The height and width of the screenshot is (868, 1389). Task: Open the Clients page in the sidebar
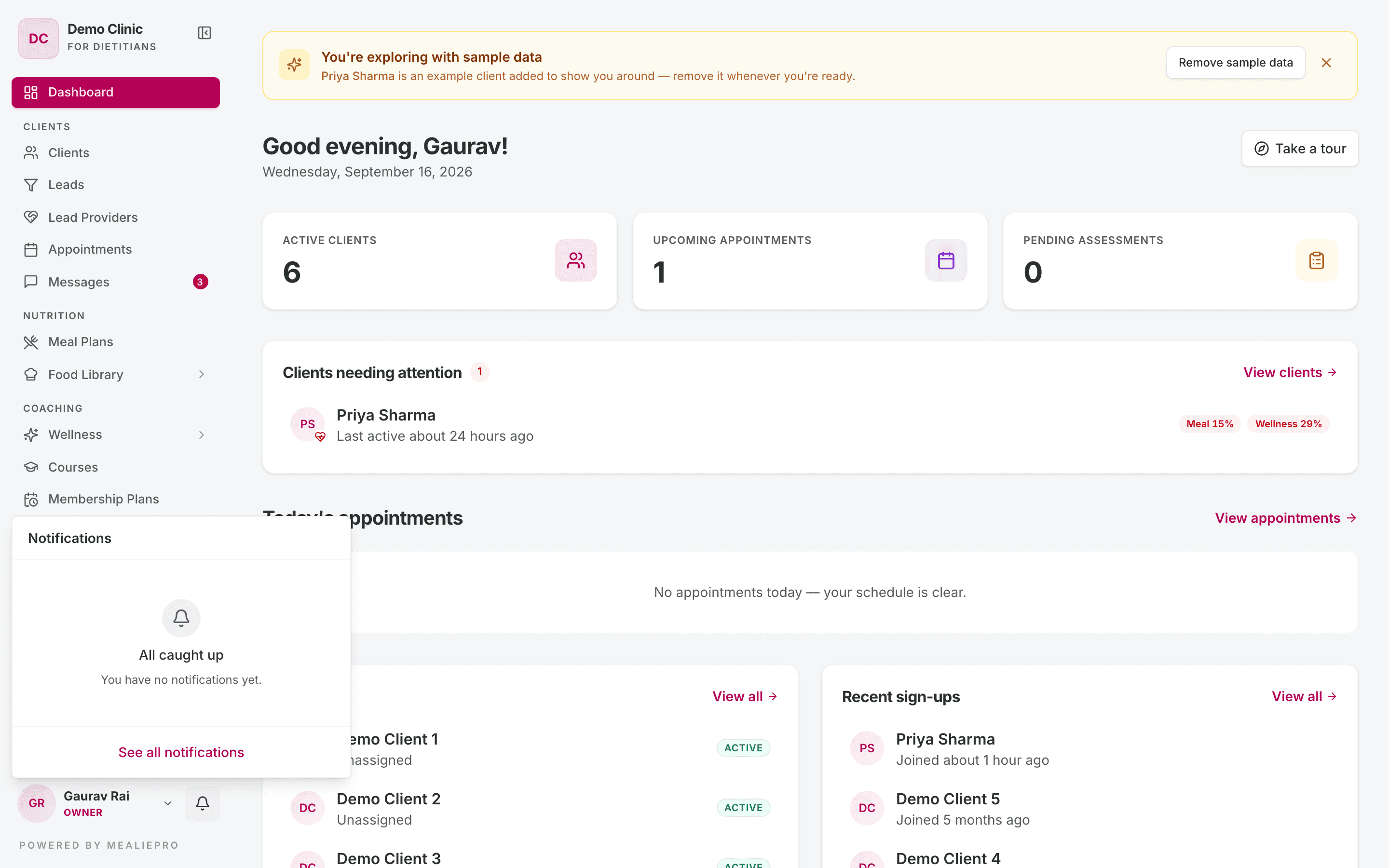(x=115, y=153)
